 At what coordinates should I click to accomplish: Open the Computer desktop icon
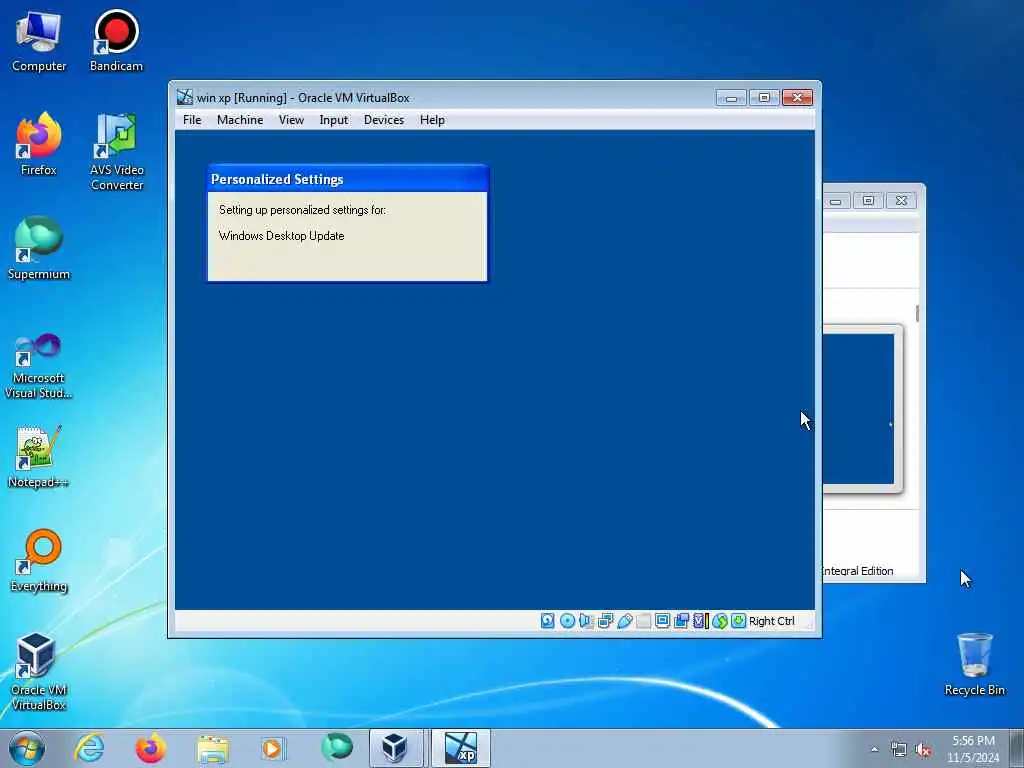tap(39, 42)
